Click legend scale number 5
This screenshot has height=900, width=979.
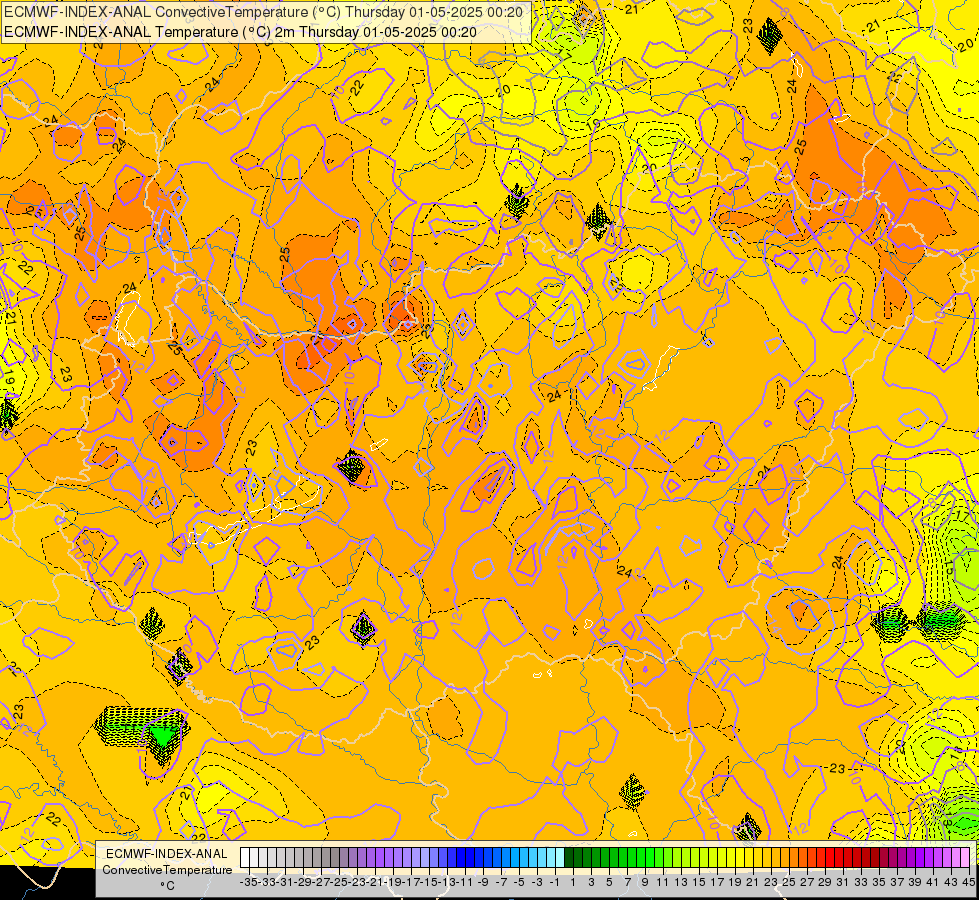609,882
